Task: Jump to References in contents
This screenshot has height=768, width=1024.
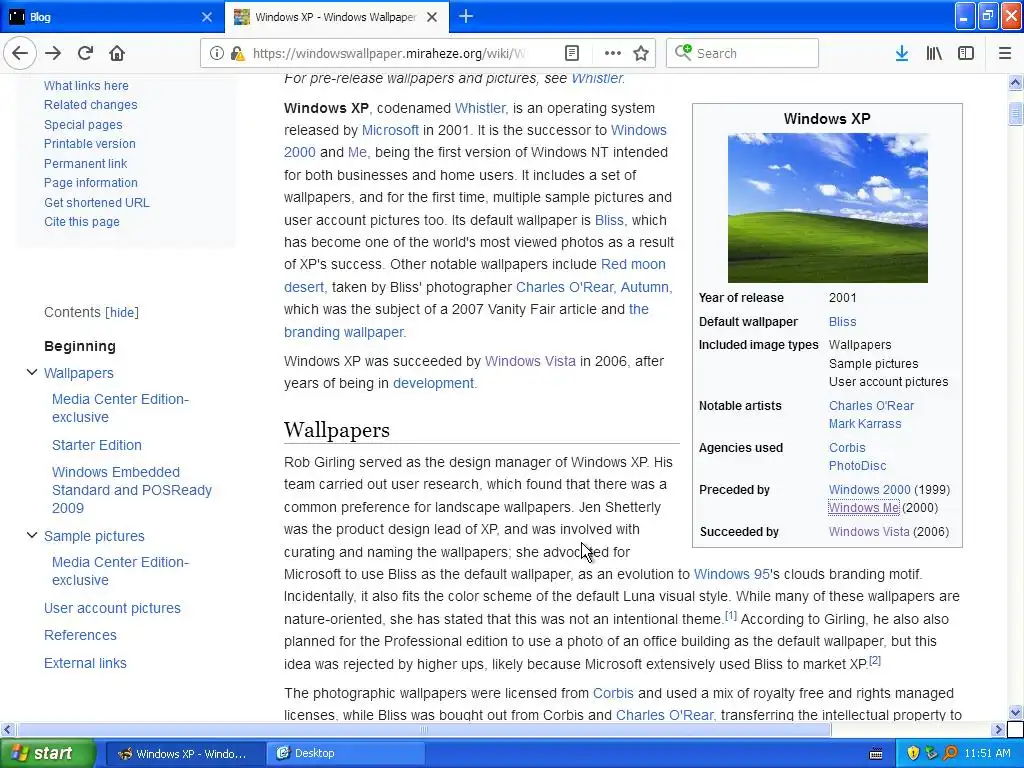Action: coord(80,635)
